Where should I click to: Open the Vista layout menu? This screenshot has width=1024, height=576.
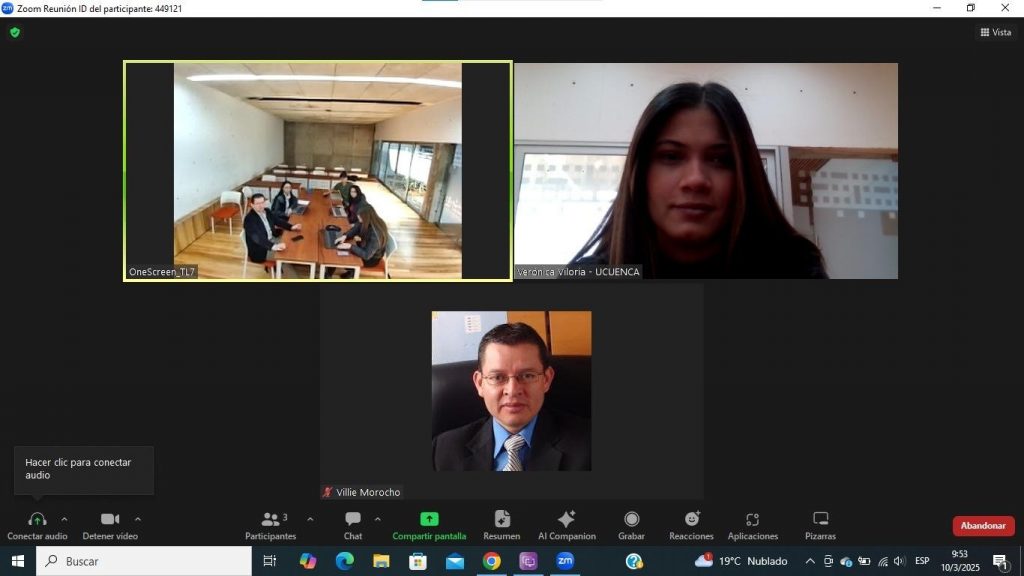pos(995,32)
